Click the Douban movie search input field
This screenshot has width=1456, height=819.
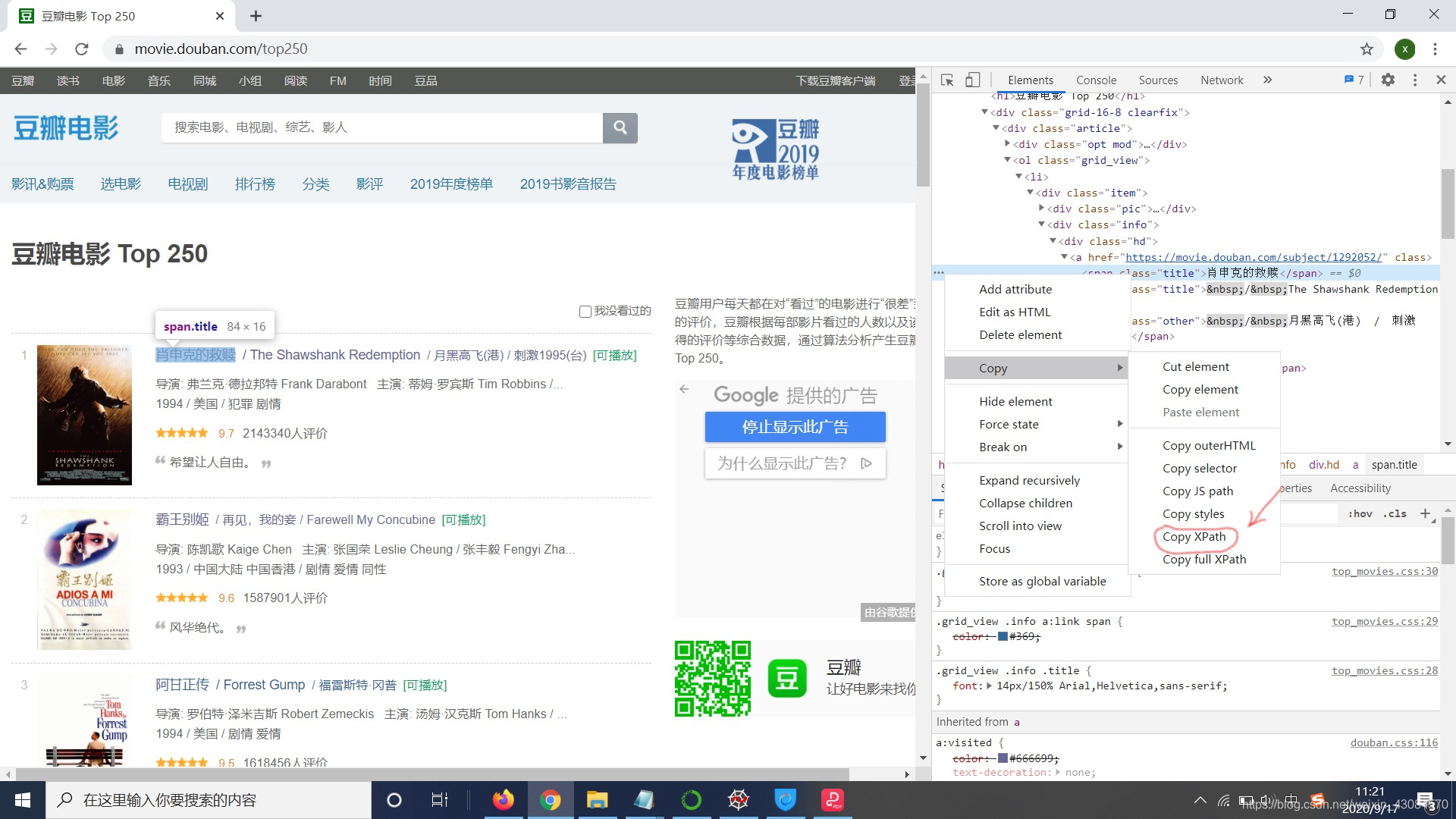coord(381,127)
